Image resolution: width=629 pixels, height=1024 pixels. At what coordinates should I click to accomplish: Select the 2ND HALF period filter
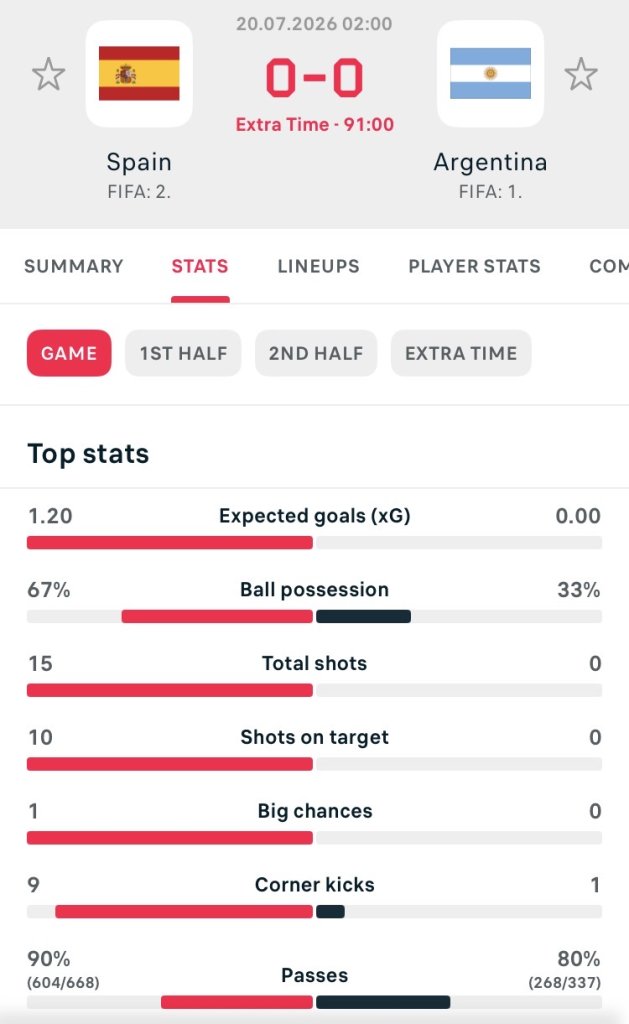coord(316,353)
